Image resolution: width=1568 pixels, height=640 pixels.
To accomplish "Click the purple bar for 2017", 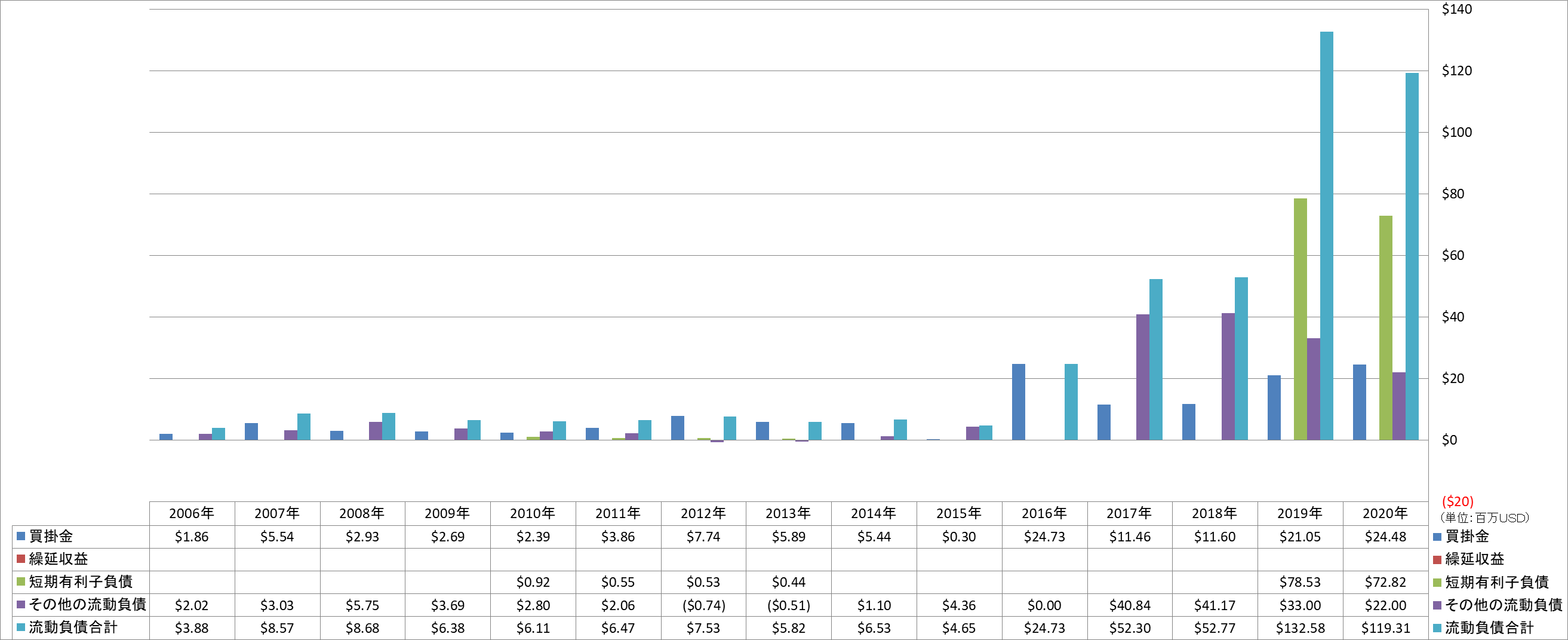I will click(1142, 377).
